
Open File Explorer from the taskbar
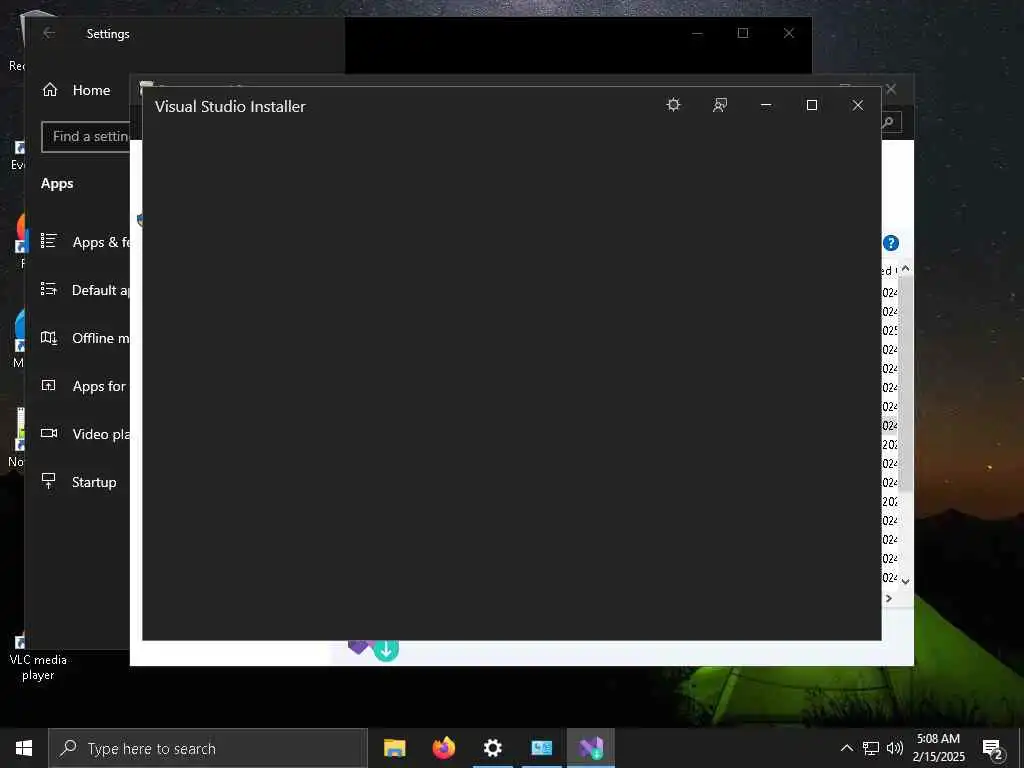pyautogui.click(x=394, y=748)
